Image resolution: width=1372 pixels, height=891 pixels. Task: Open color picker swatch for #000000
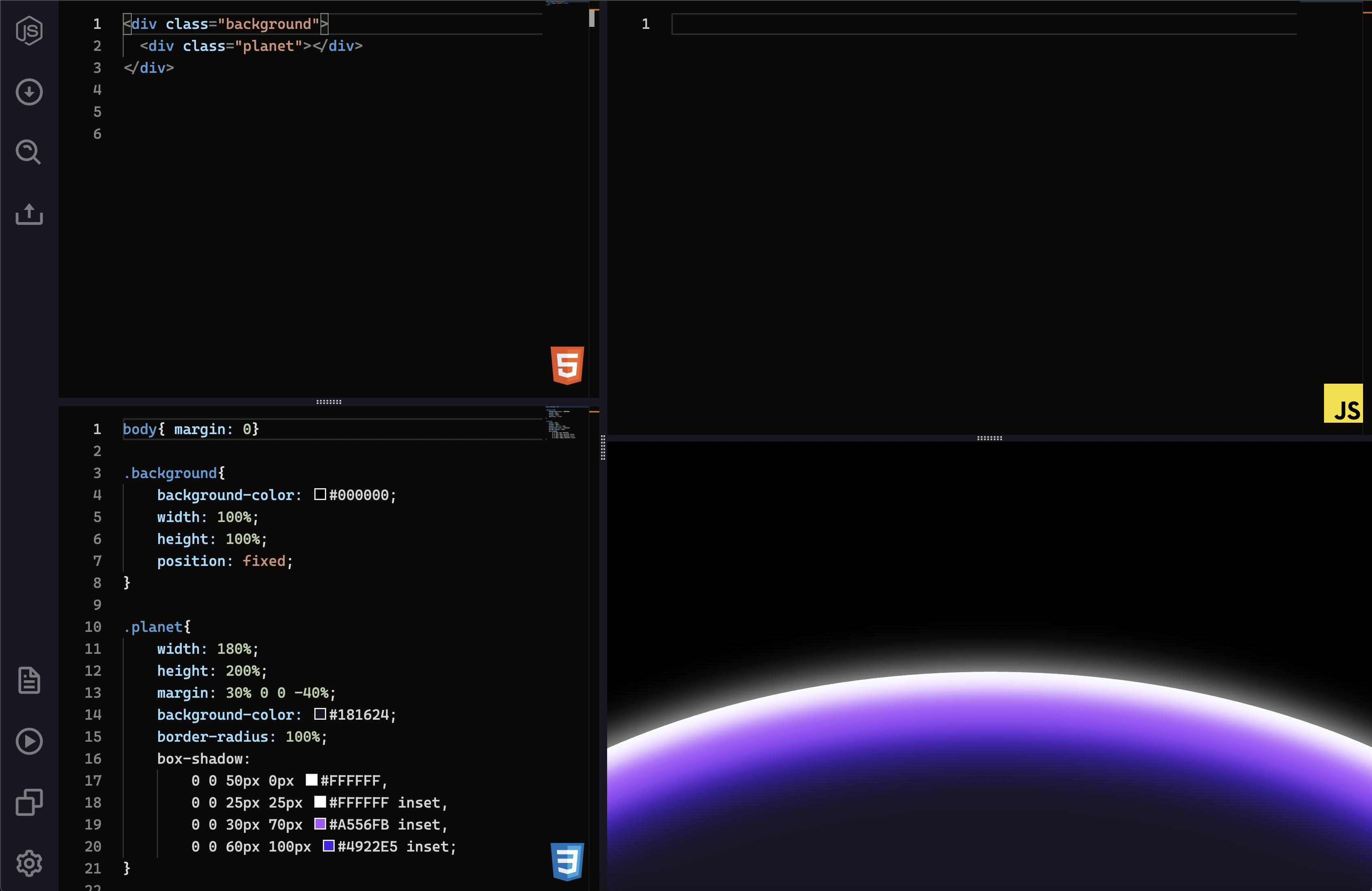click(x=320, y=494)
